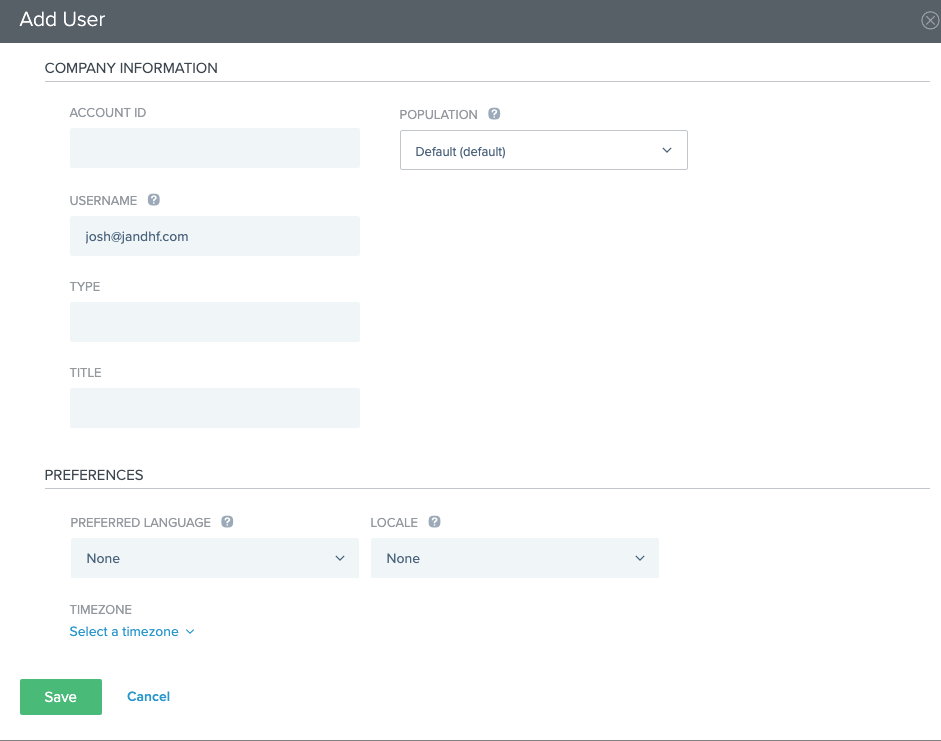Save the new user
Screen dimensions: 941x741
pyautogui.click(x=60, y=696)
